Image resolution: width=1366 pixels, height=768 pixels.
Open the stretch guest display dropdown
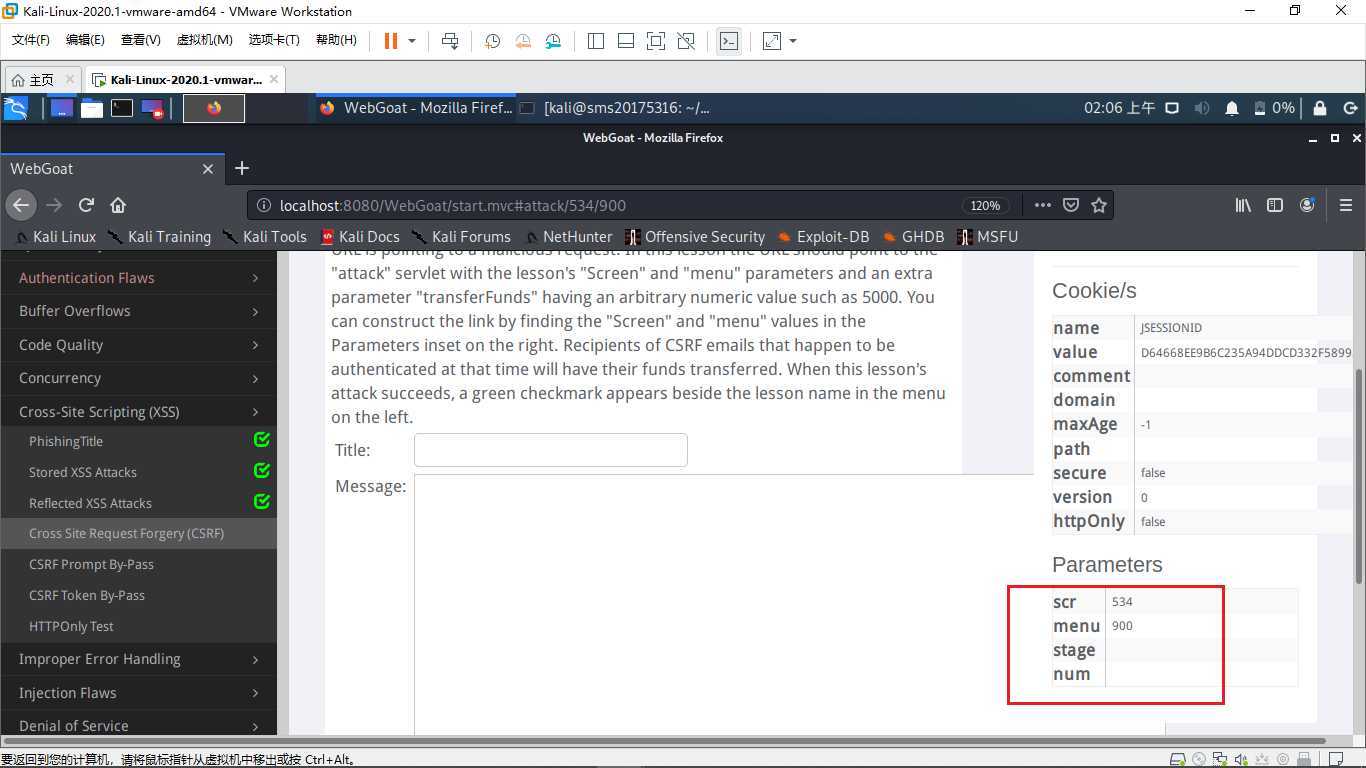pos(793,41)
